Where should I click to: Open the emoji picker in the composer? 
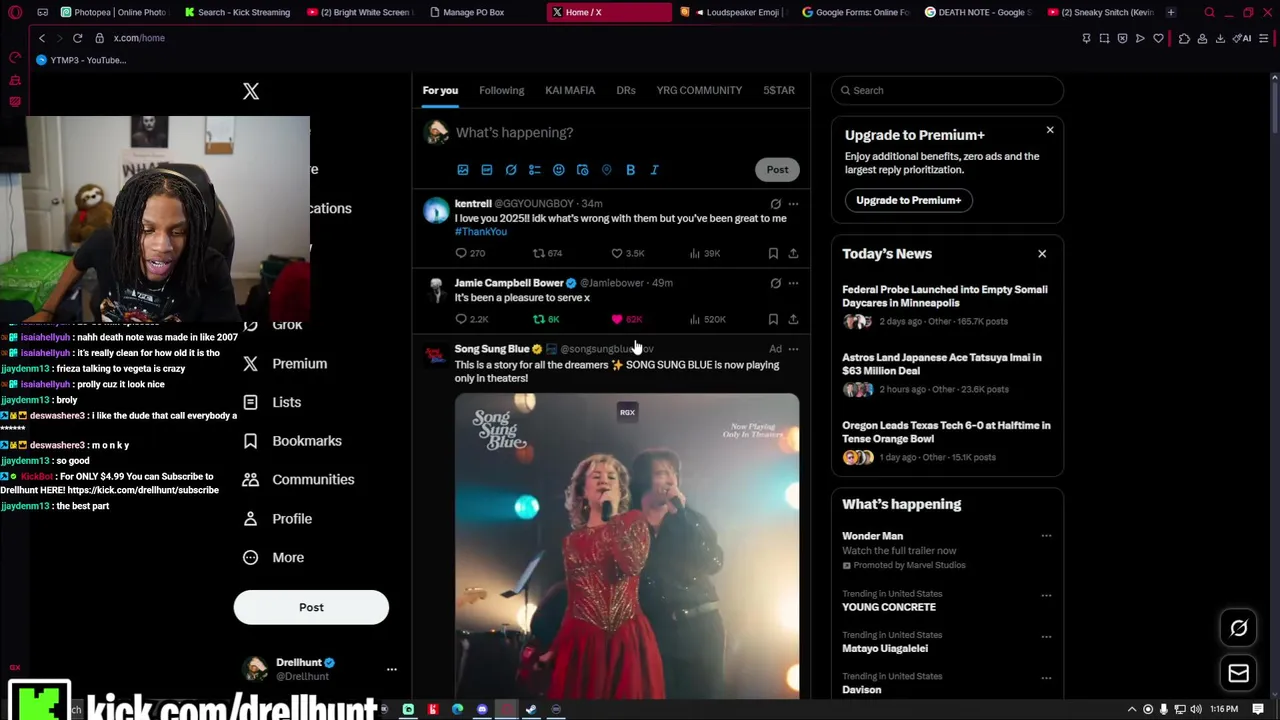click(x=559, y=170)
